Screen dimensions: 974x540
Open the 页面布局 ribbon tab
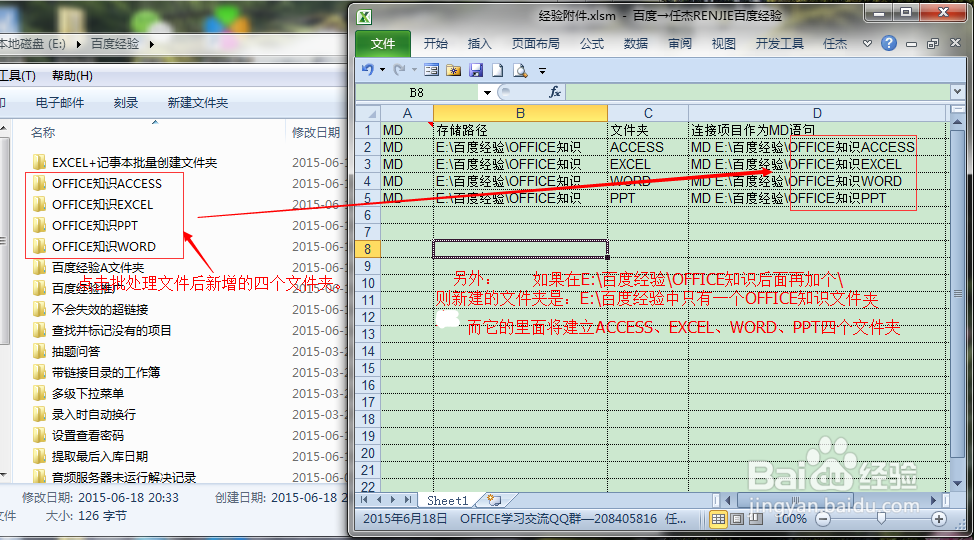pyautogui.click(x=535, y=43)
